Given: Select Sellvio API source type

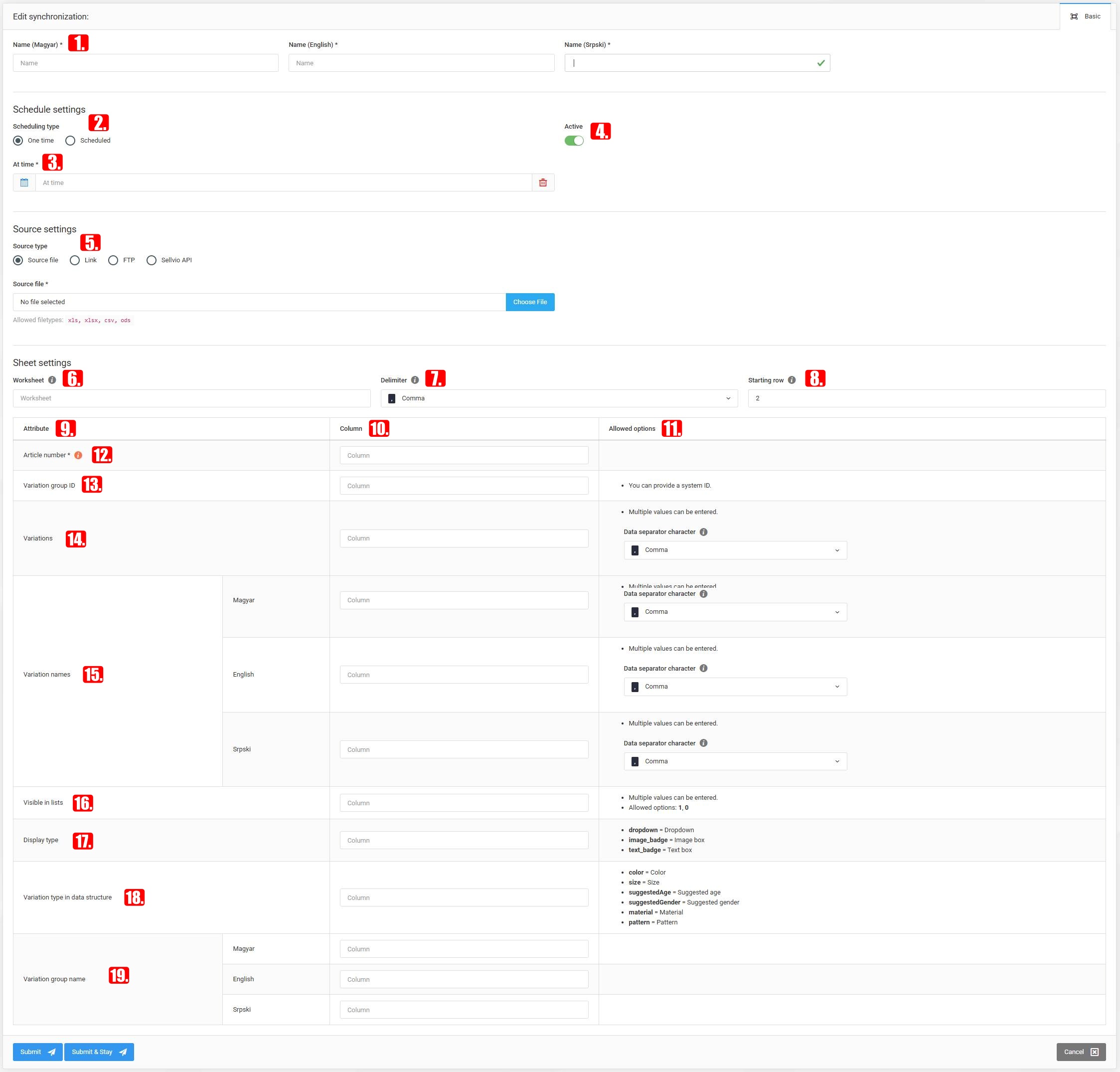Looking at the screenshot, I should (152, 261).
